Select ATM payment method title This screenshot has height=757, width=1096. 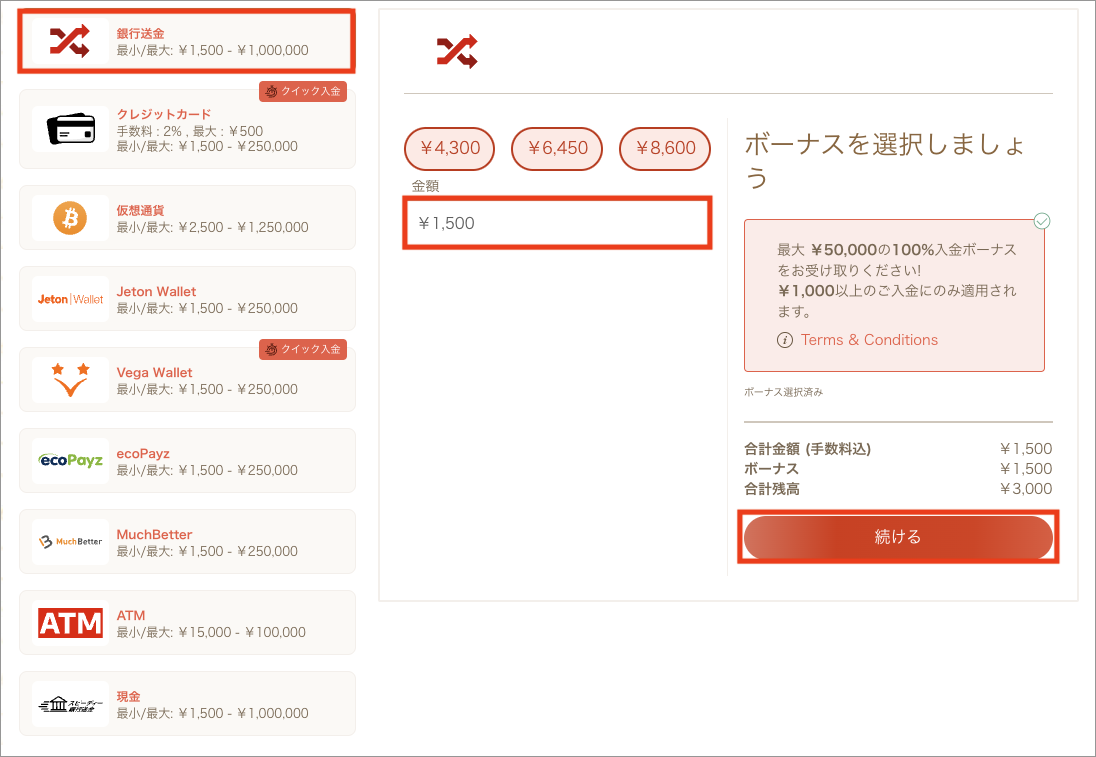click(x=131, y=616)
